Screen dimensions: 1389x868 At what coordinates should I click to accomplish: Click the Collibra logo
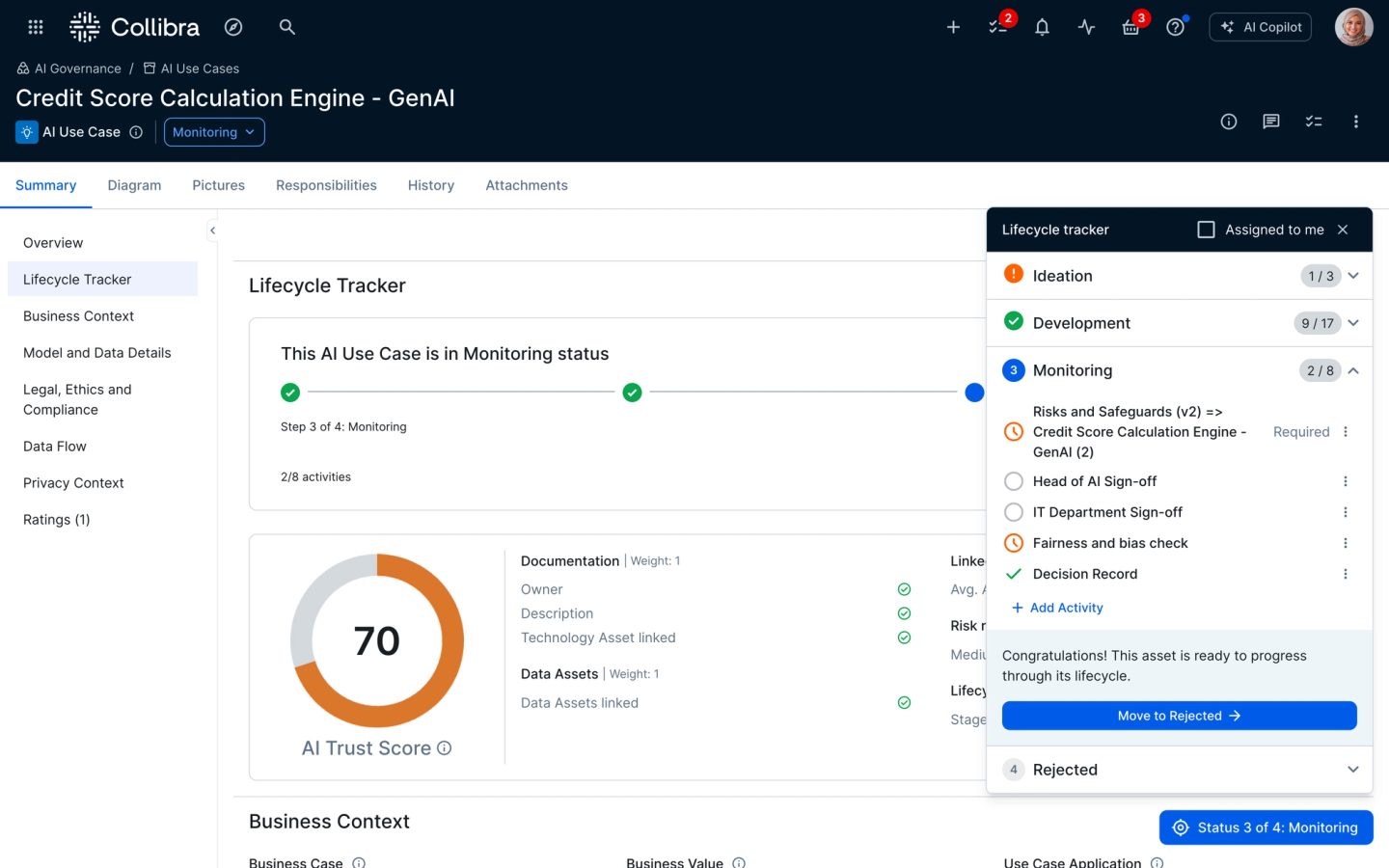point(135,27)
